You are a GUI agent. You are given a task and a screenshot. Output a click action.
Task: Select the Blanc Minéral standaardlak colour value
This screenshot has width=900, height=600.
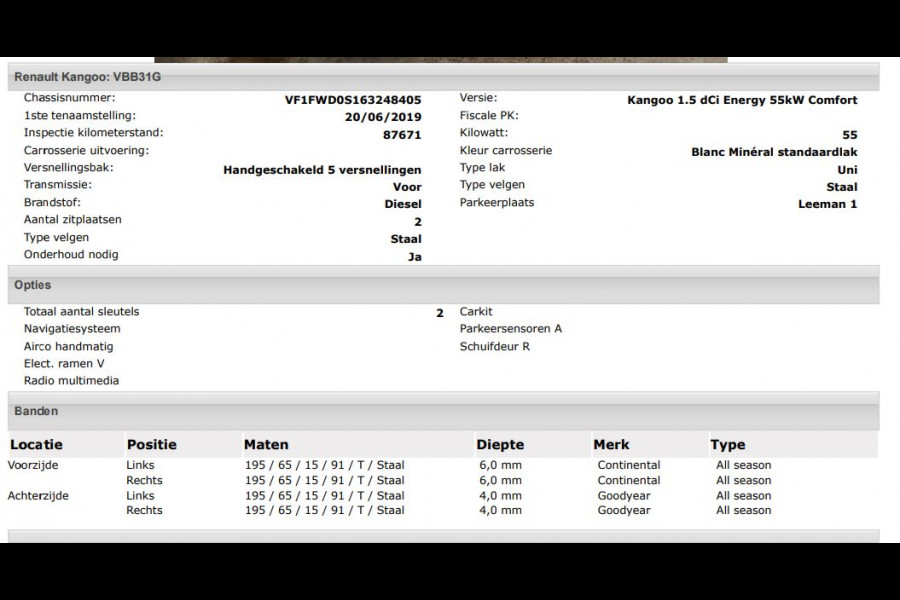(774, 153)
